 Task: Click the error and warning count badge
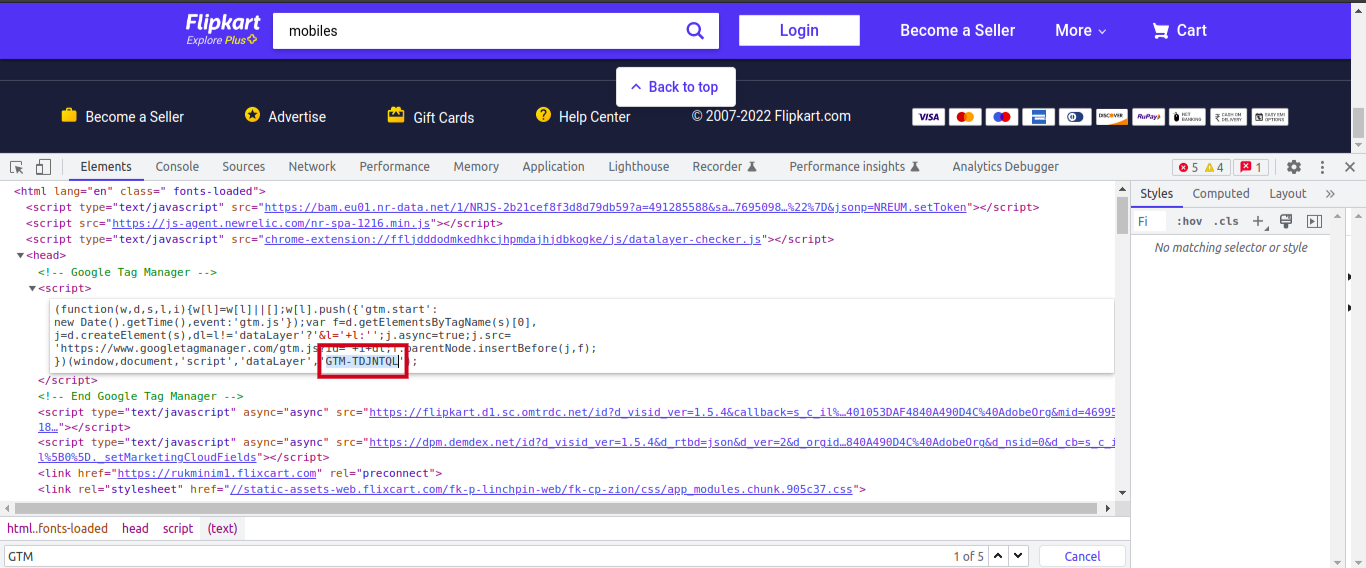point(1201,167)
